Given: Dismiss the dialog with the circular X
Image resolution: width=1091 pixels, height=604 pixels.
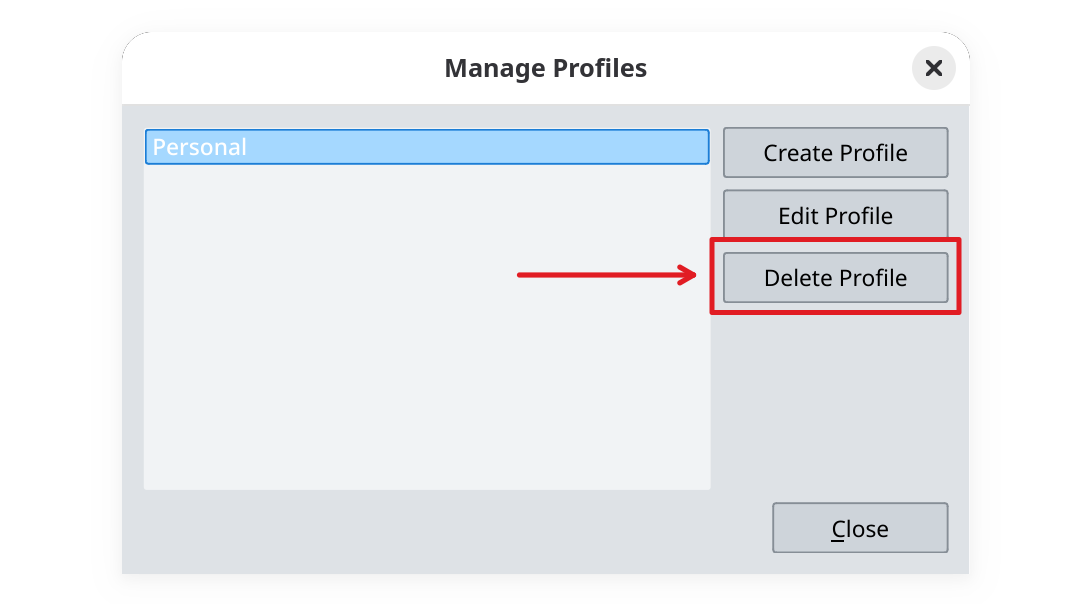Looking at the screenshot, I should (x=933, y=68).
